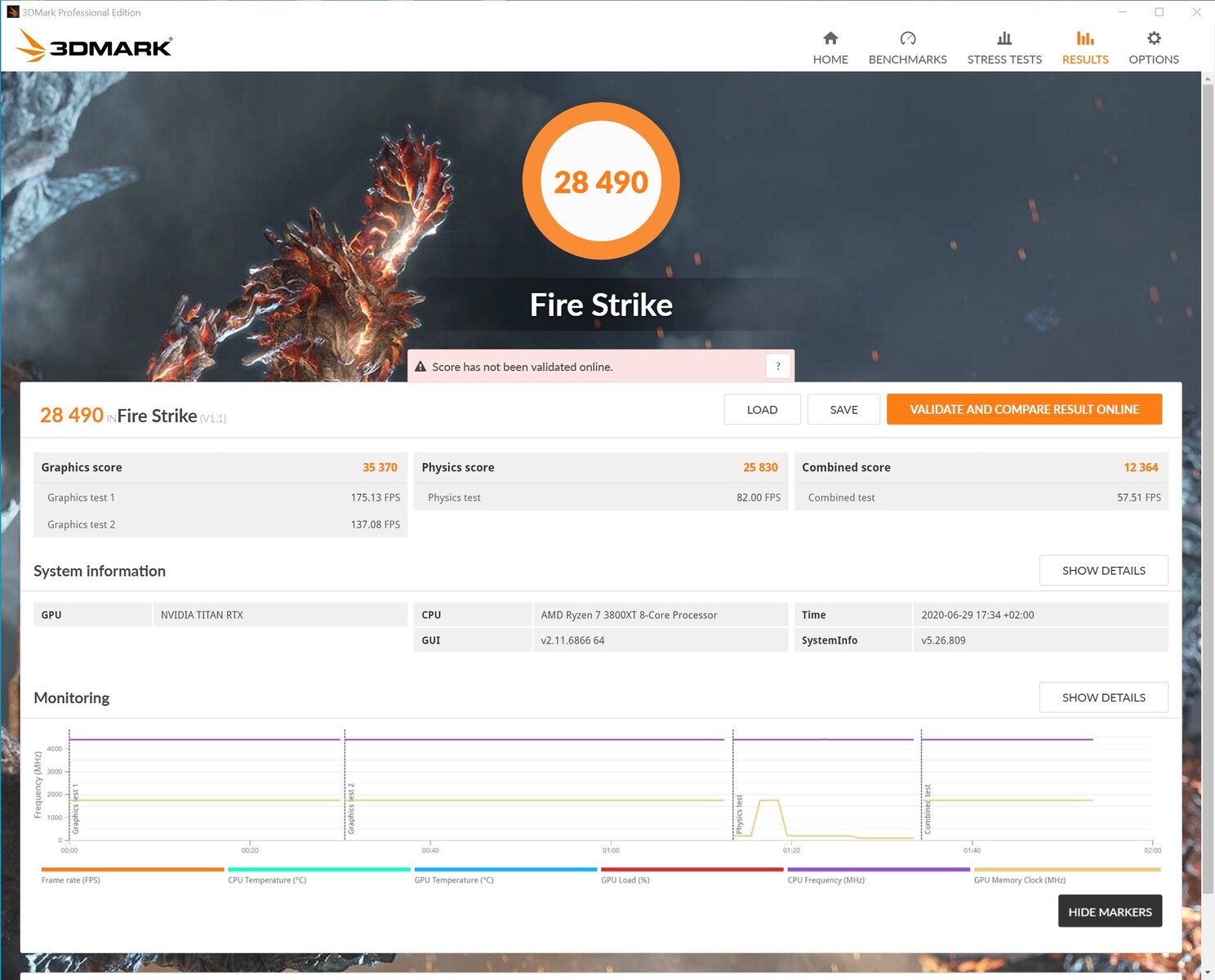The height and width of the screenshot is (980, 1215).
Task: Show details for Monitoring
Action: 1103,697
